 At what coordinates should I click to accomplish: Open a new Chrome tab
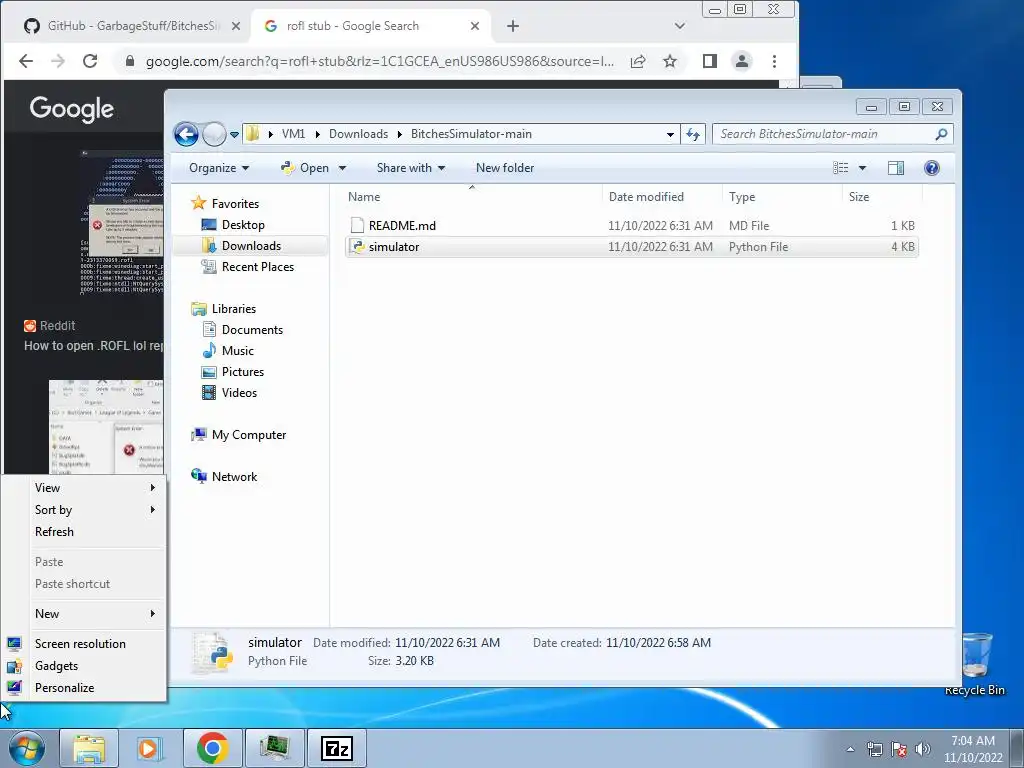[513, 26]
